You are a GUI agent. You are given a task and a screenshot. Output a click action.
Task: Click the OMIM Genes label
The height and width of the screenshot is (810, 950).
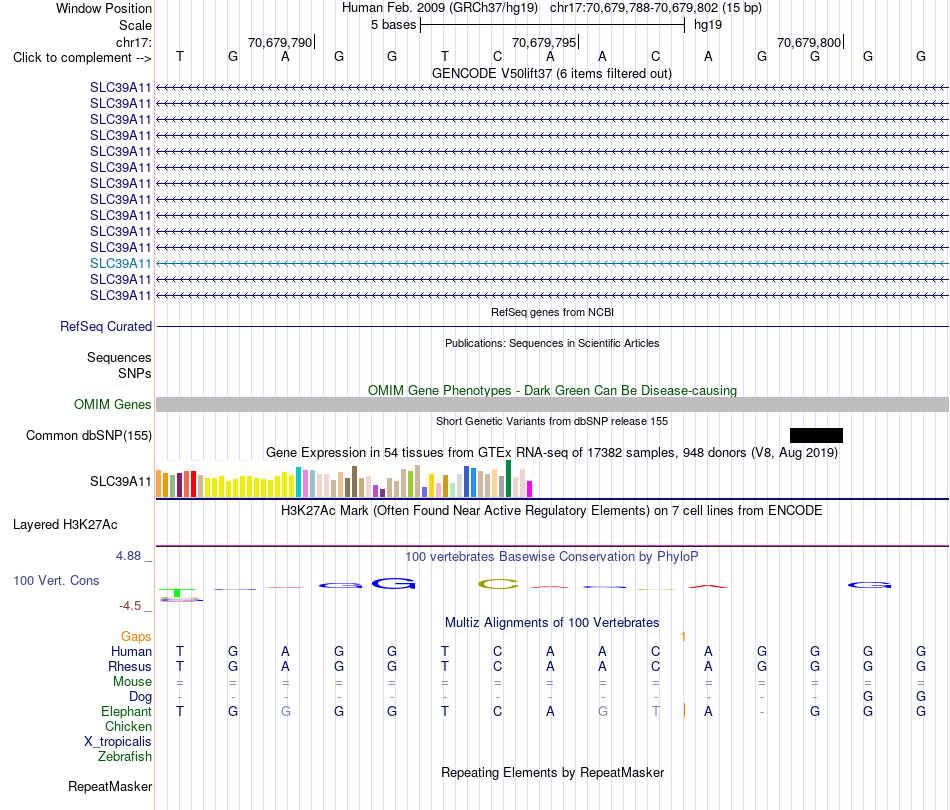112,404
